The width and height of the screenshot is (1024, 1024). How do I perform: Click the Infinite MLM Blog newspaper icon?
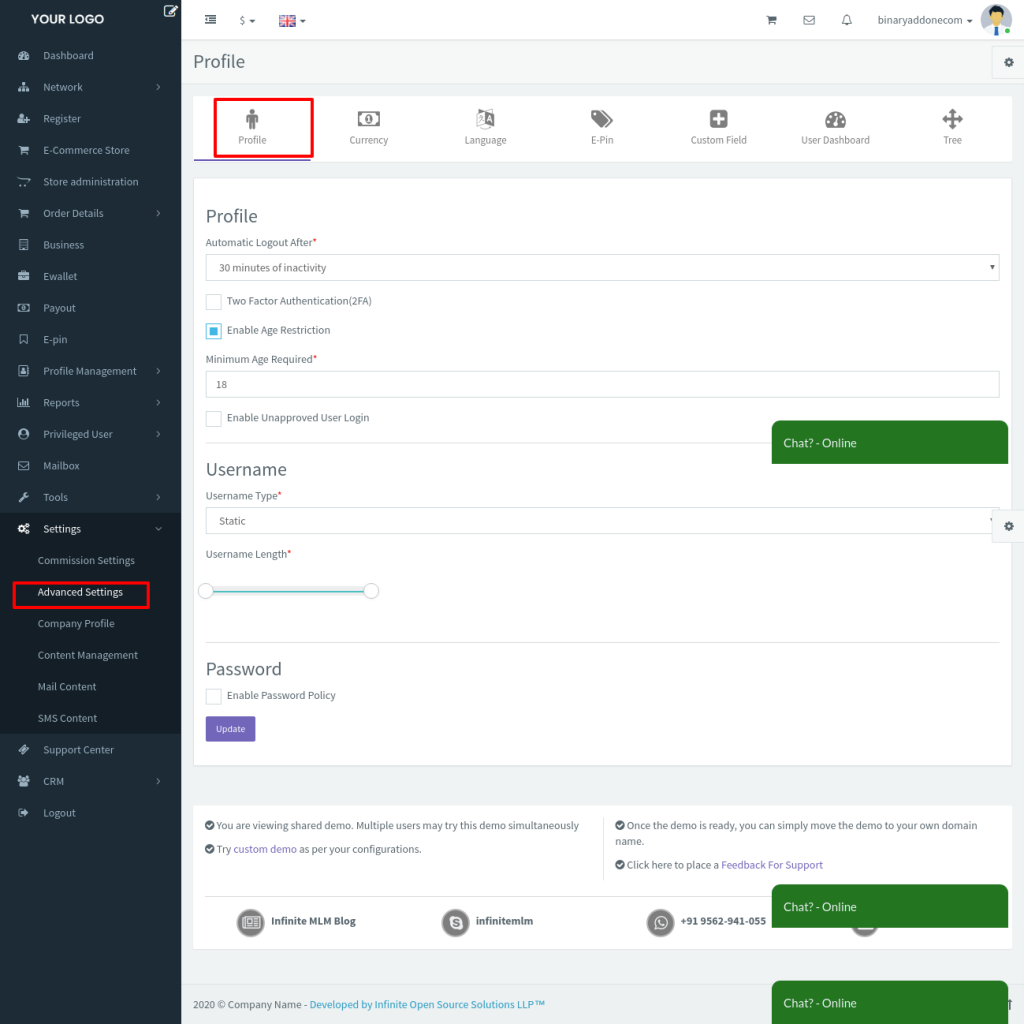251,923
